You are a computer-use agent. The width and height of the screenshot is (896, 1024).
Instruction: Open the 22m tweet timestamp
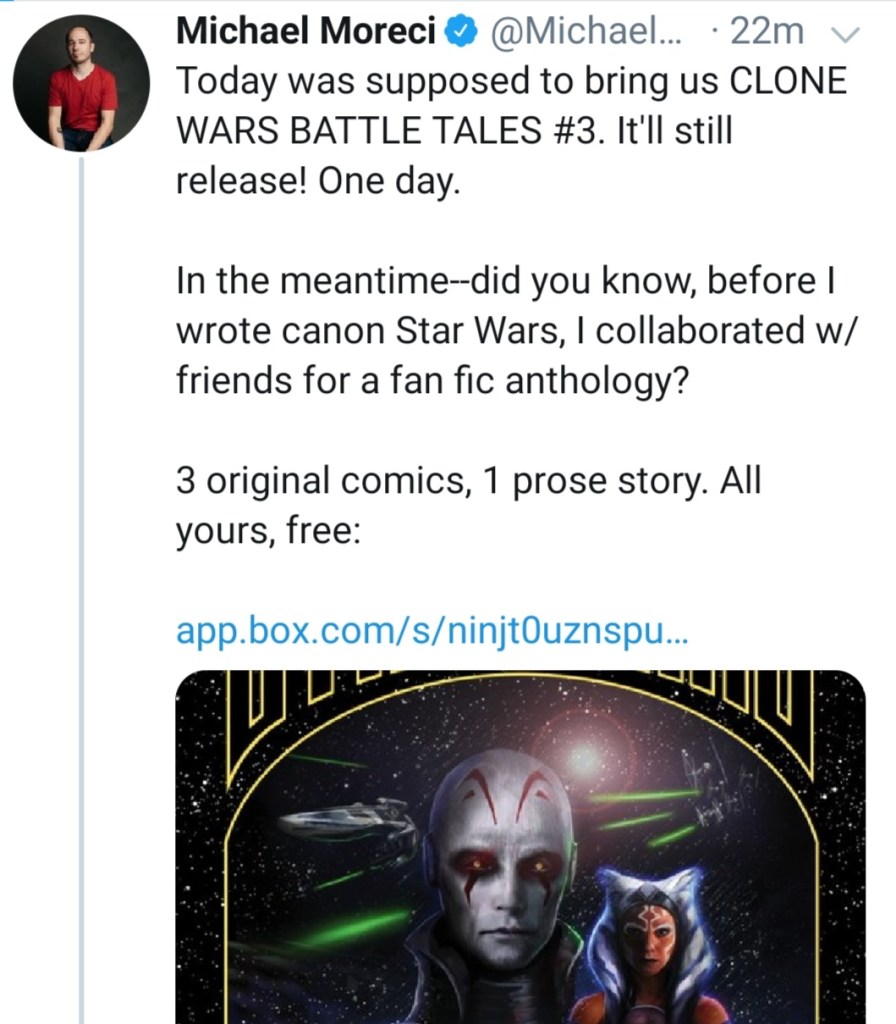(x=765, y=32)
